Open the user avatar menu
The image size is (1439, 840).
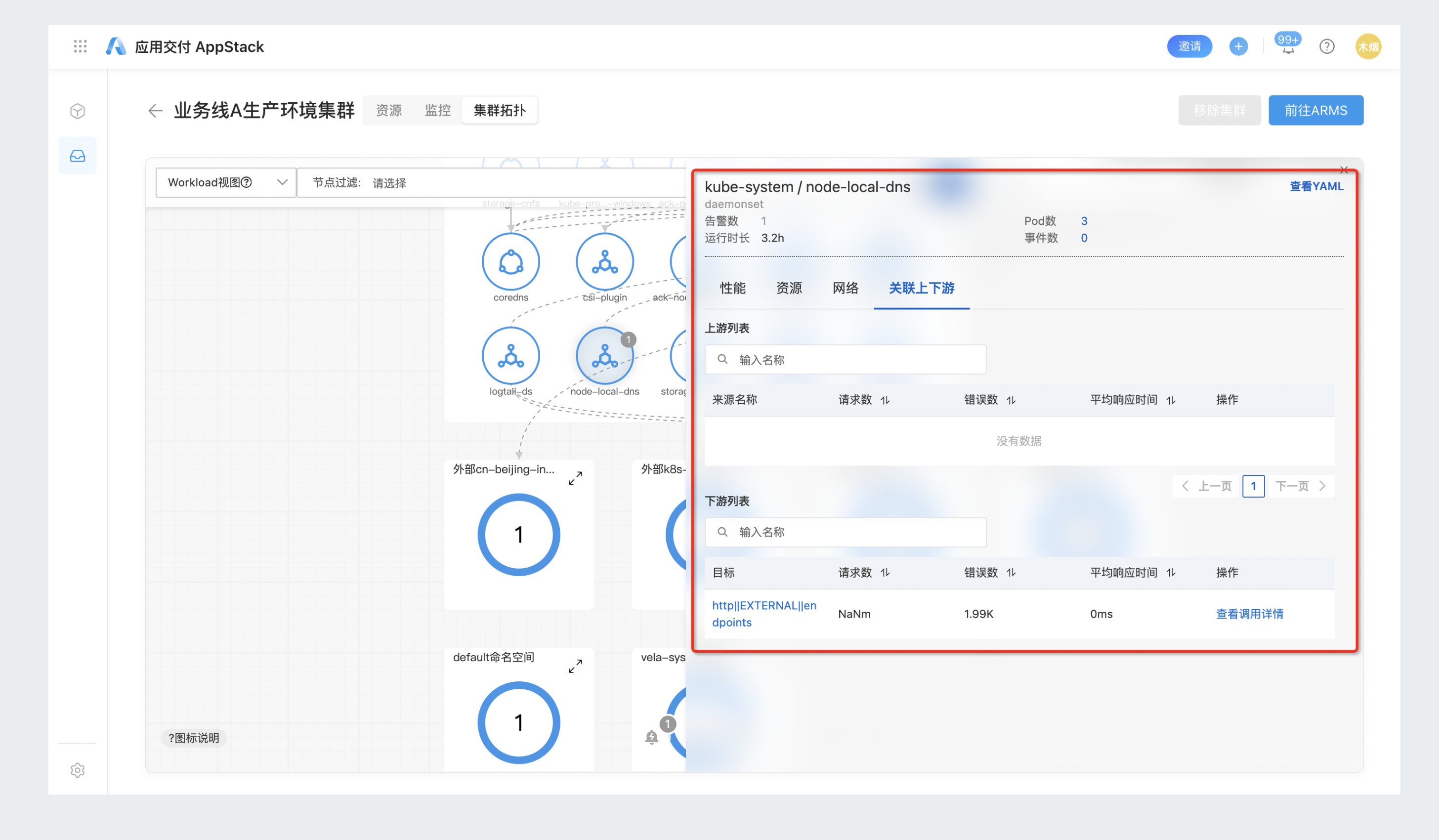pos(1368,46)
